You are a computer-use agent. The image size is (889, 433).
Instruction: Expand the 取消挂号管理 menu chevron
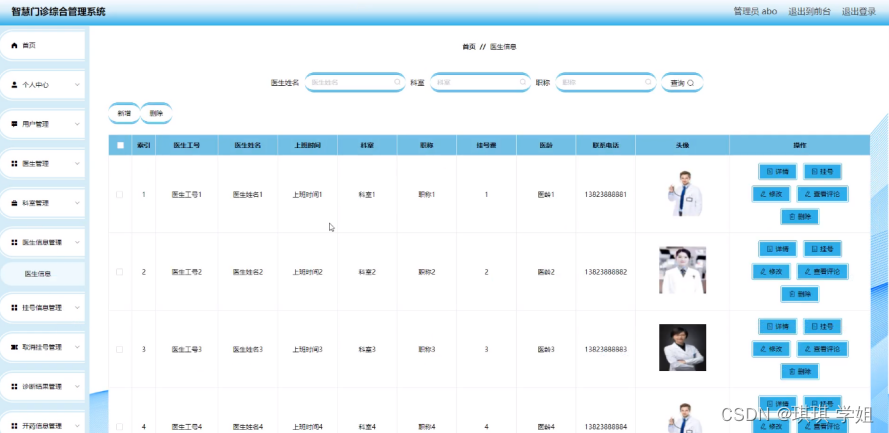click(77, 347)
